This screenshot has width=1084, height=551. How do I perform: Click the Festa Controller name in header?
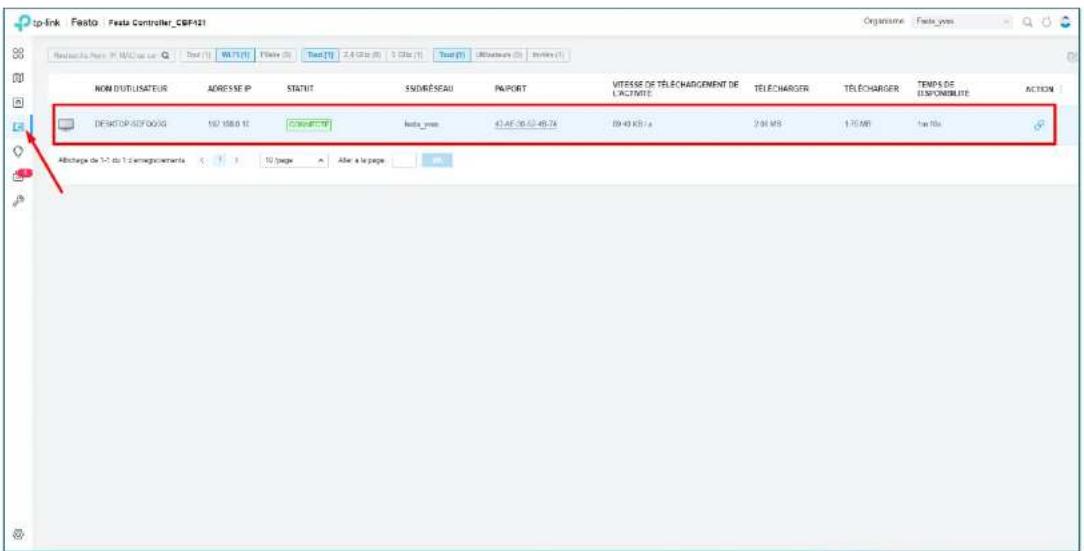(156, 24)
